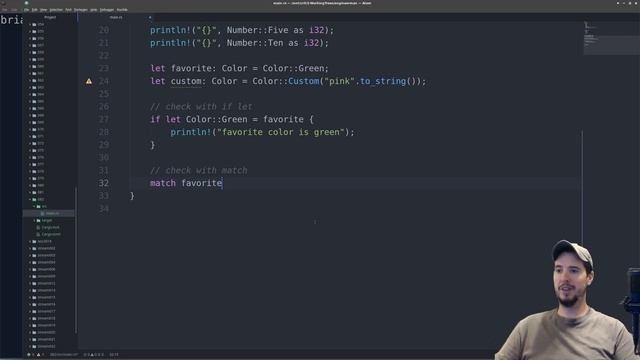Click the status bar error count icon
Viewport: 640px width, 360px height.
(x=29, y=355)
